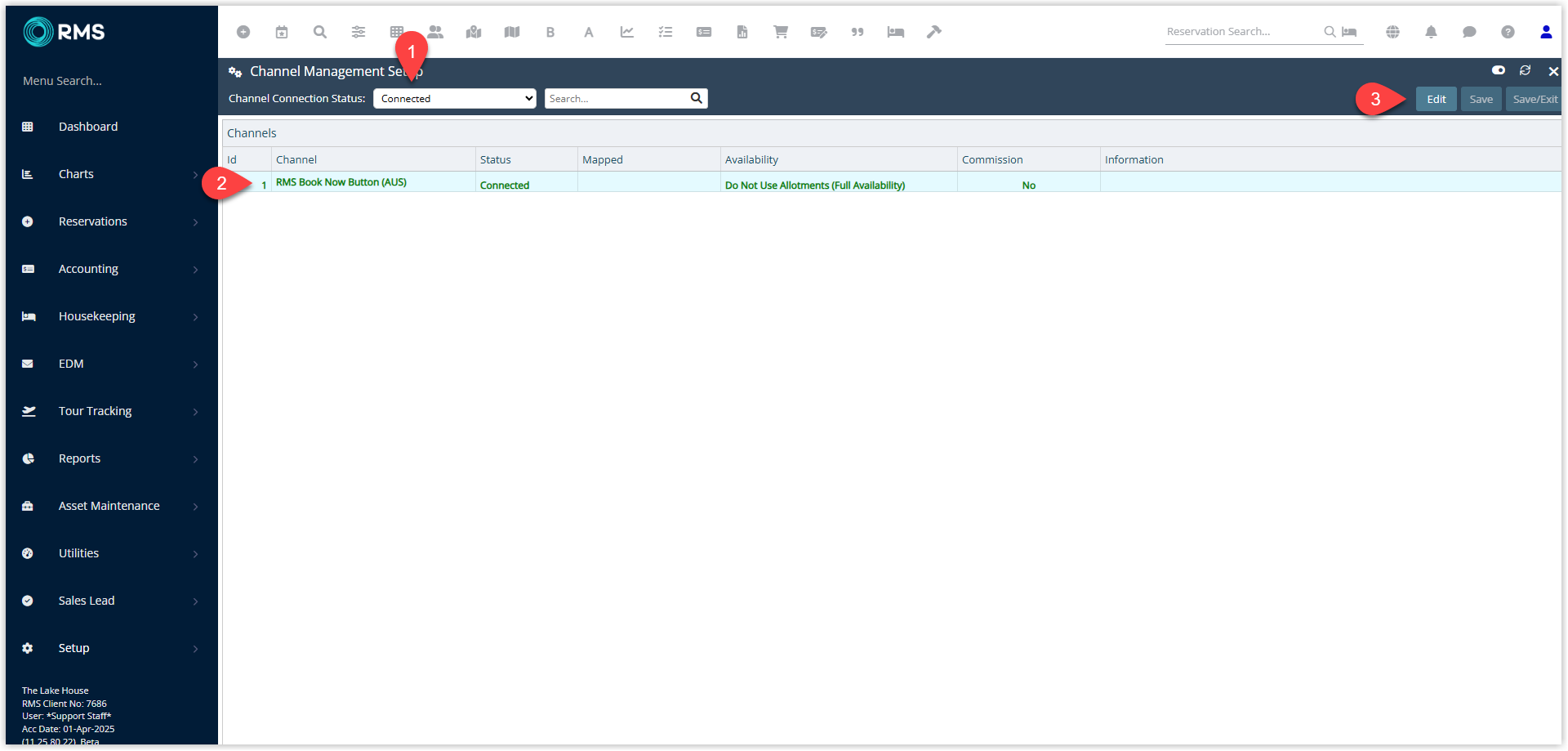Click the bed icon in main toolbar
This screenshot has width=1568, height=751.
(x=896, y=32)
